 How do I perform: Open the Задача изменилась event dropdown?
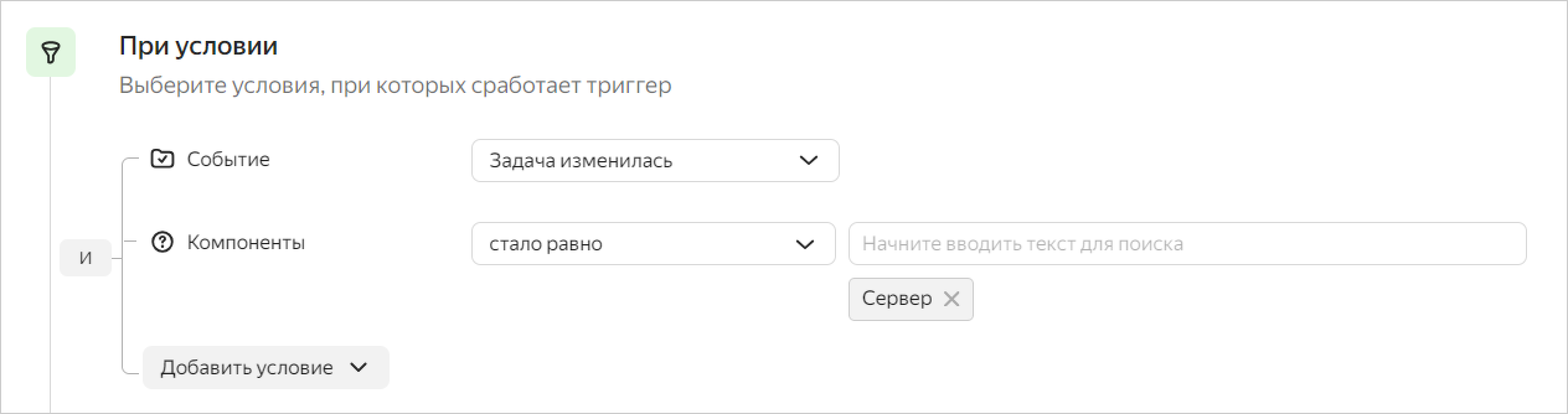click(x=654, y=161)
